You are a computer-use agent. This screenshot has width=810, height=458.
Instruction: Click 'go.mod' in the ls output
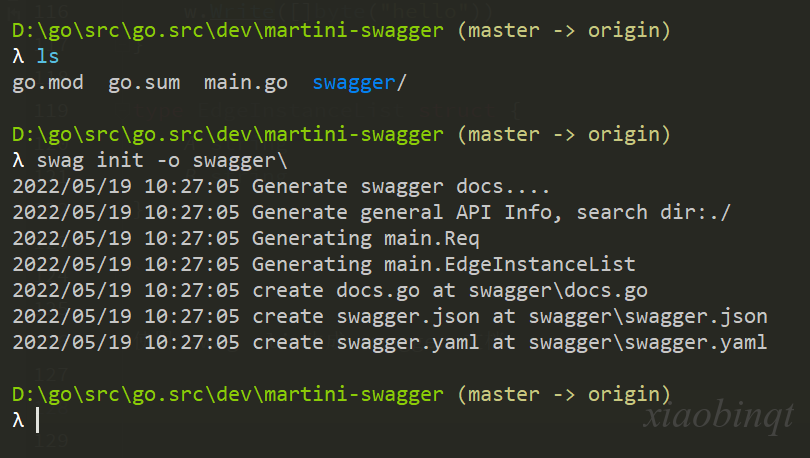(x=48, y=83)
